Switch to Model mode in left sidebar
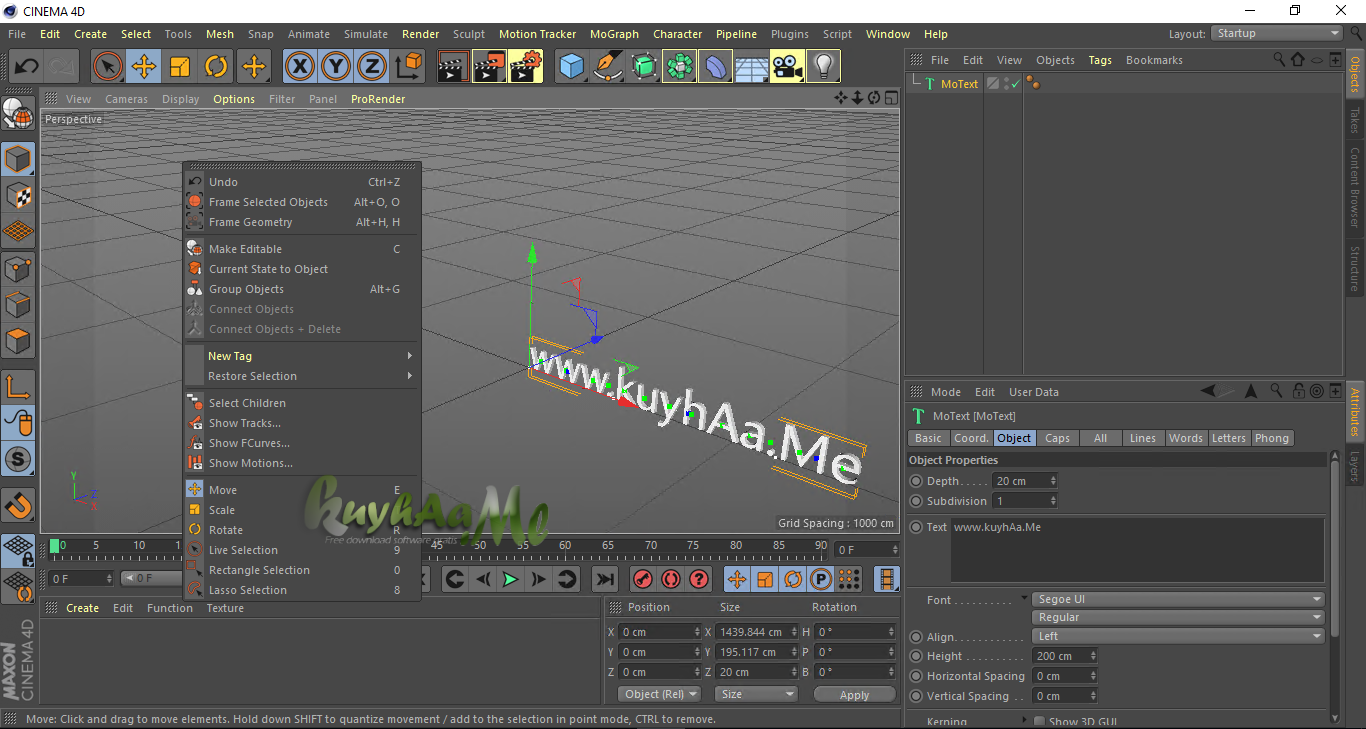The height and width of the screenshot is (729, 1366). [x=18, y=159]
